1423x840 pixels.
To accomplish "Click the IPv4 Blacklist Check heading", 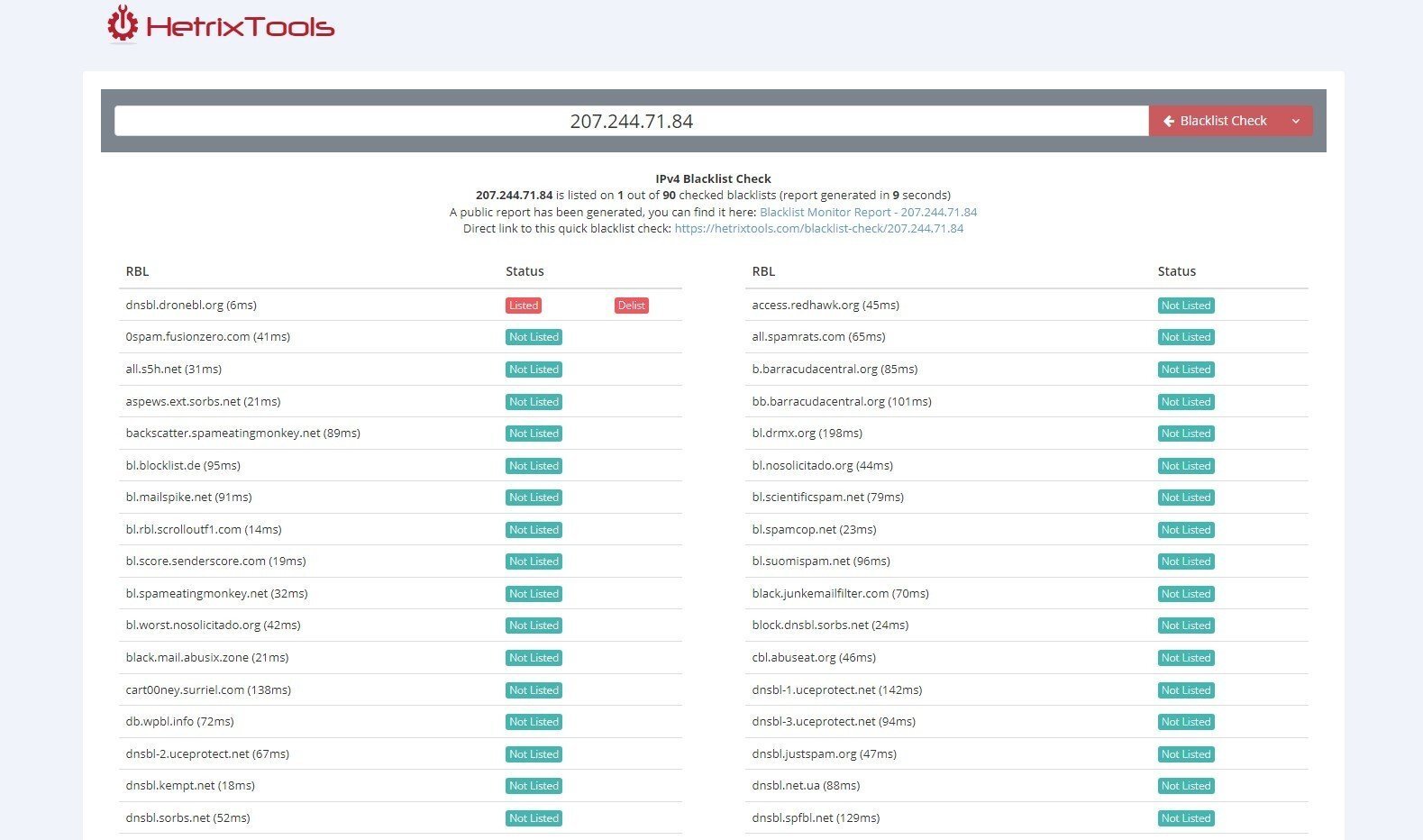I will click(713, 178).
